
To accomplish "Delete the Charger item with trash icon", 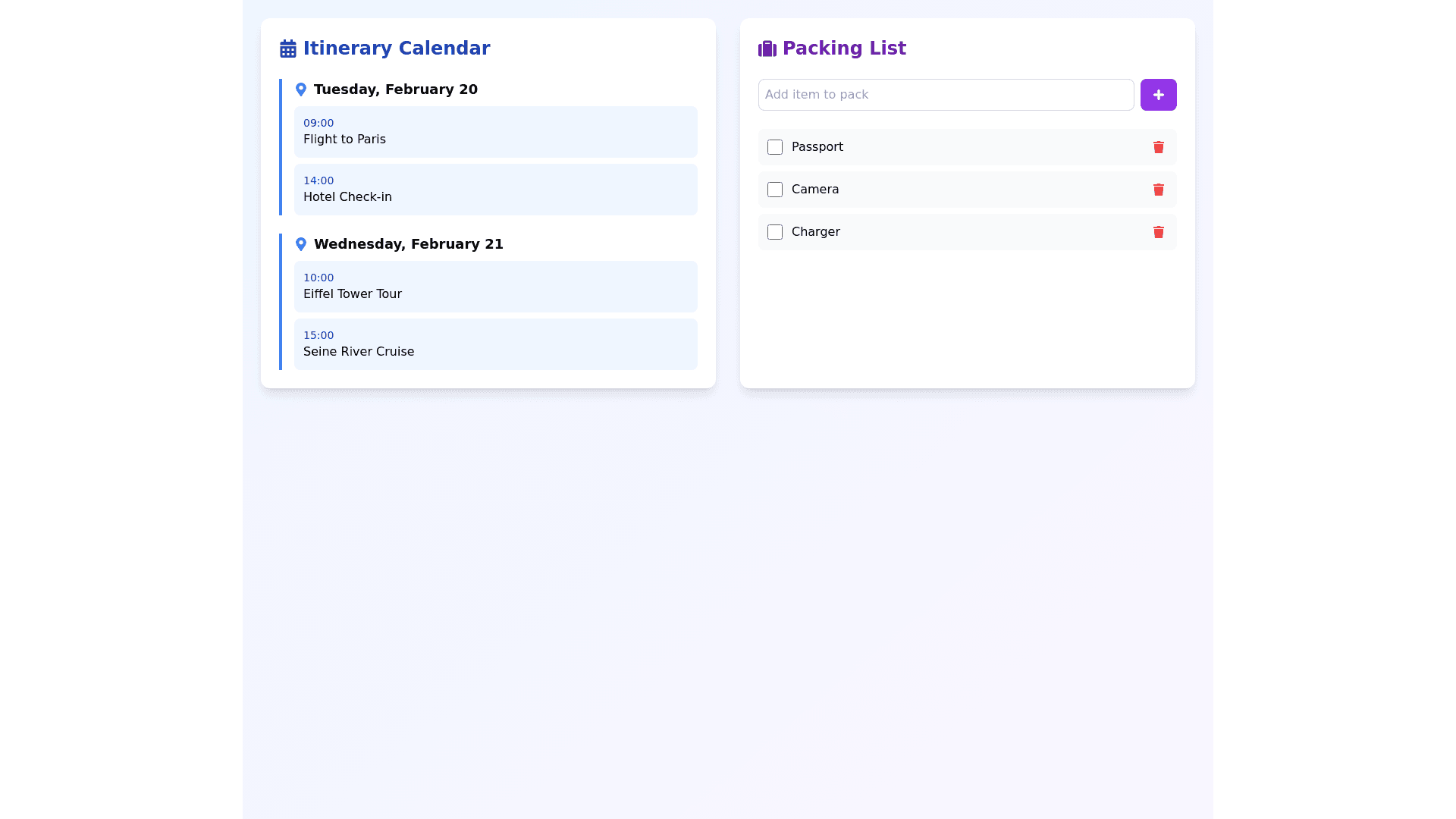I will tap(1158, 232).
